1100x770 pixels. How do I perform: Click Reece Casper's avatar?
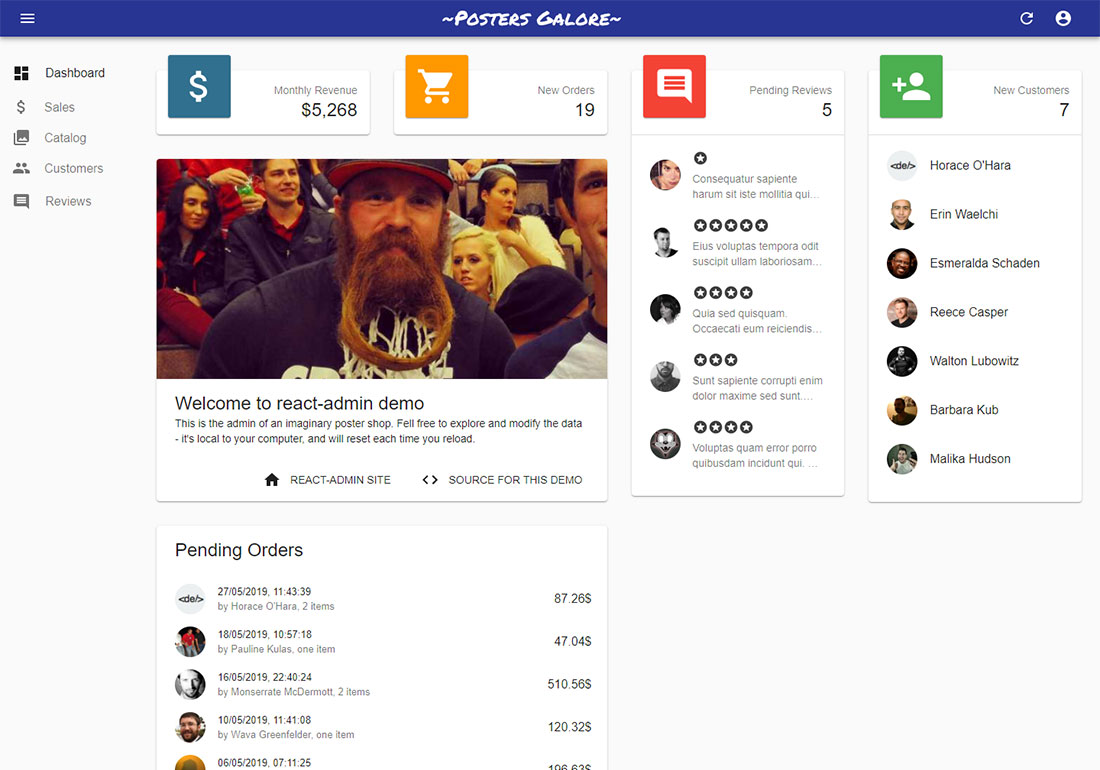(902, 312)
